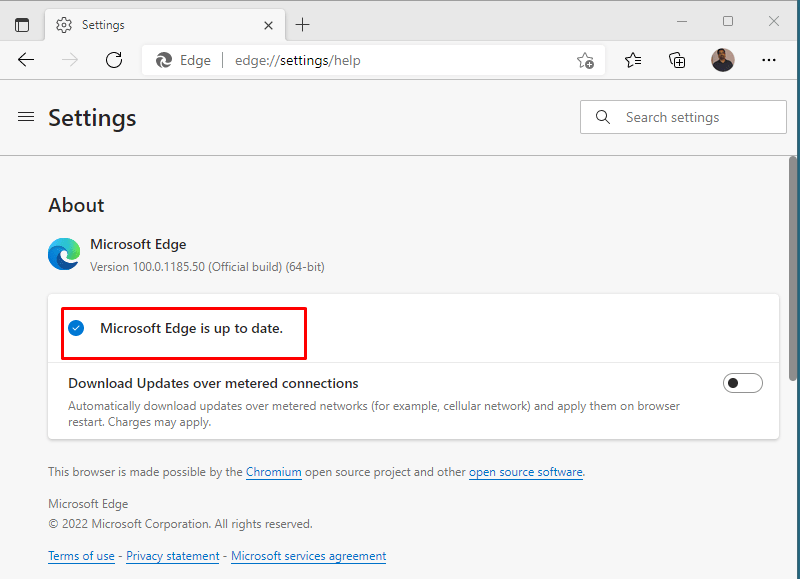Open the Settings and more ellipsis menu
This screenshot has height=579, width=802.
(768, 60)
